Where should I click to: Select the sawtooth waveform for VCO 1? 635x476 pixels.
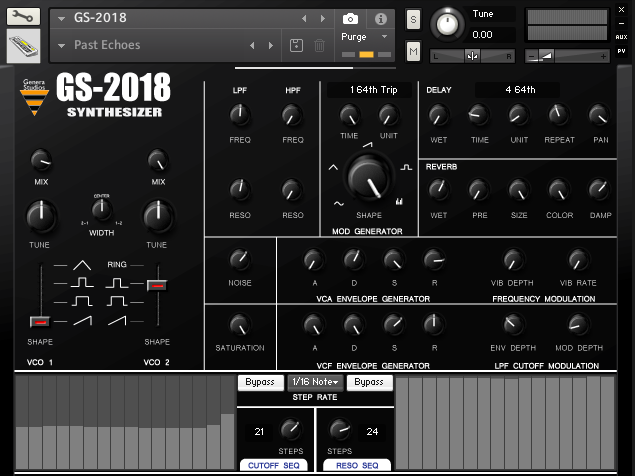pos(85,320)
